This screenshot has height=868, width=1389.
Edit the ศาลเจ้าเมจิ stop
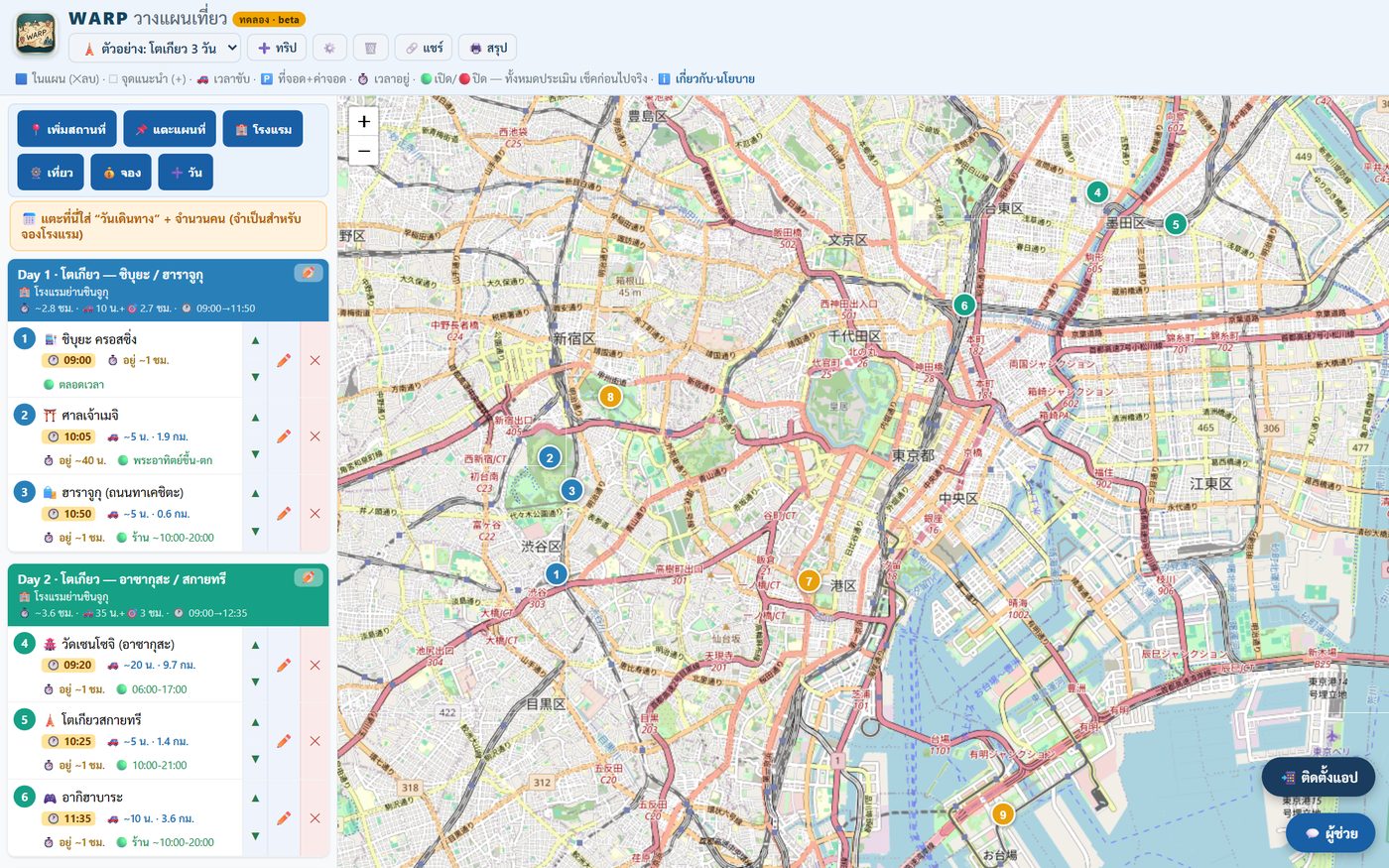point(284,436)
